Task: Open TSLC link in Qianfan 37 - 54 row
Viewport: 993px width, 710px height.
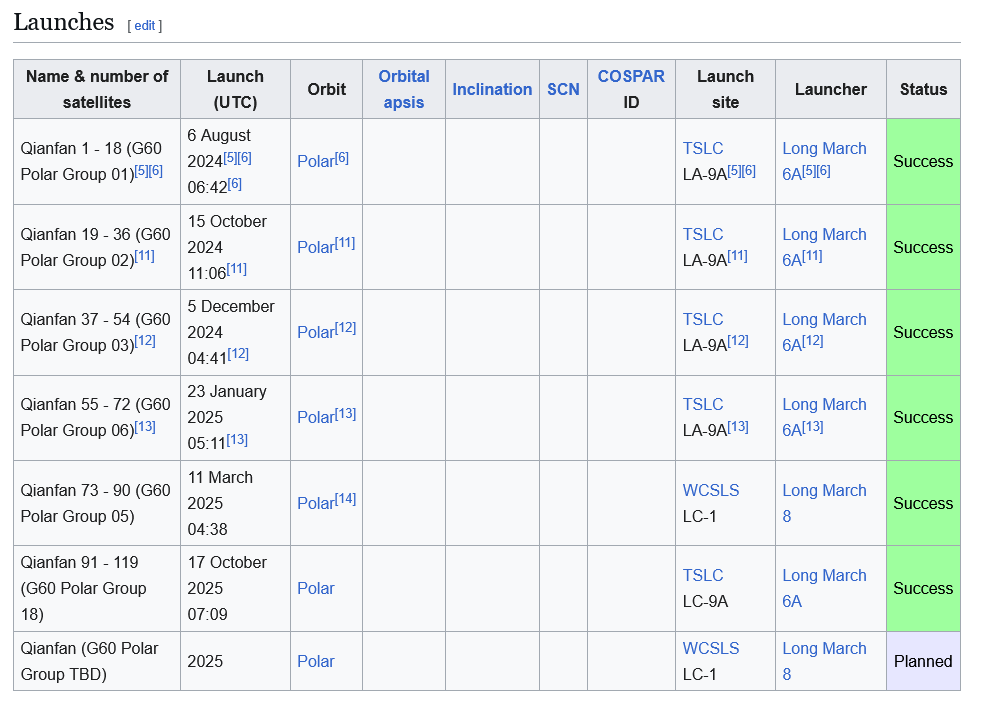Action: [702, 319]
